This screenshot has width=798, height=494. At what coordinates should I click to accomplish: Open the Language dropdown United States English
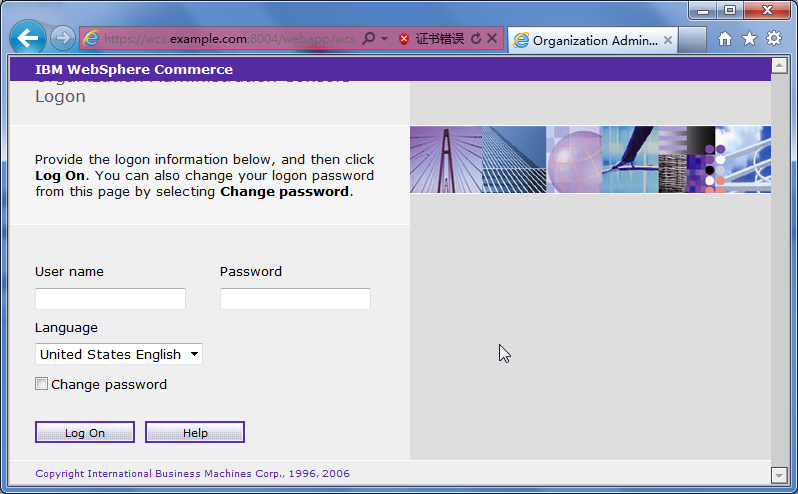tap(119, 354)
